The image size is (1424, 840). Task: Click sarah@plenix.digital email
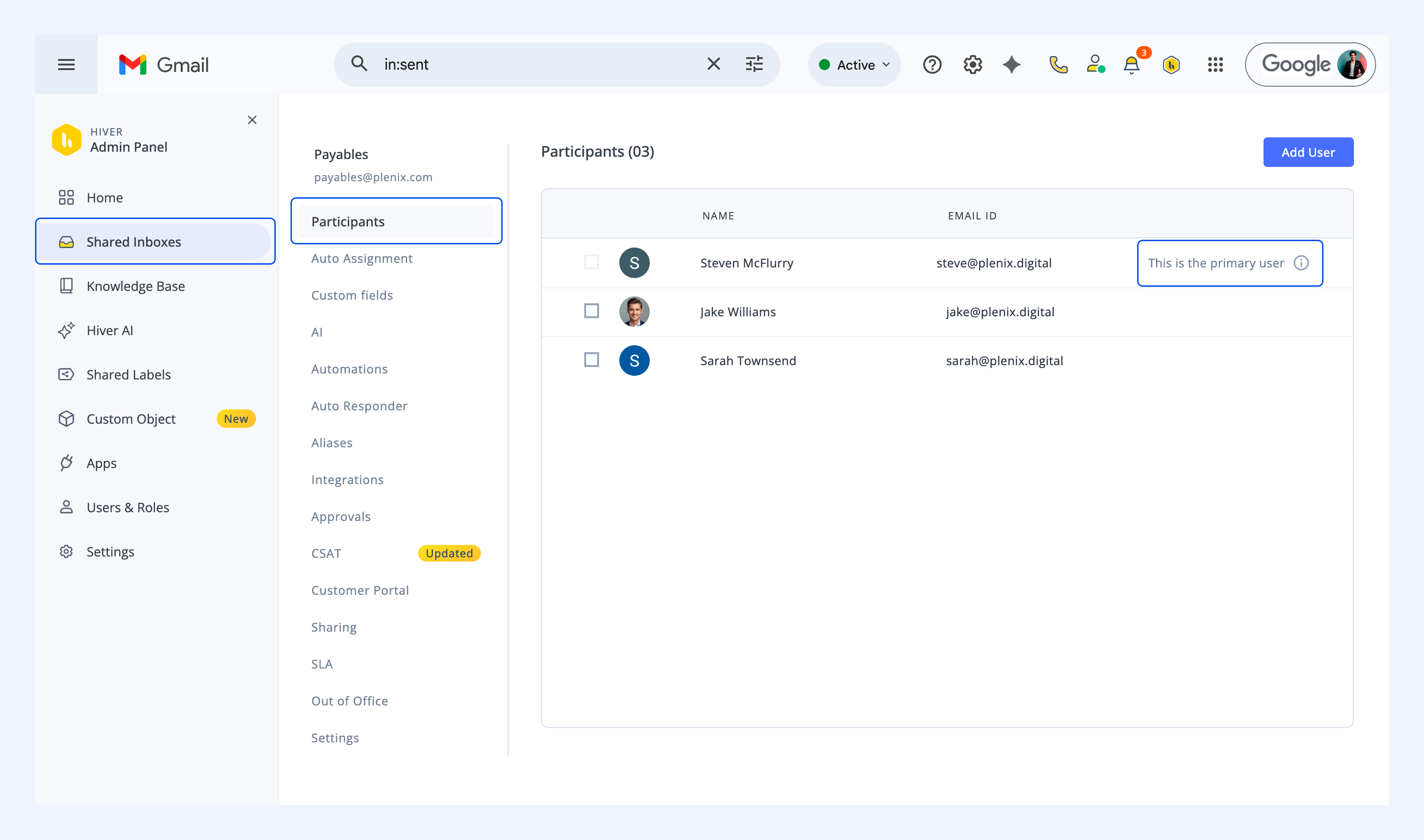click(x=1004, y=361)
